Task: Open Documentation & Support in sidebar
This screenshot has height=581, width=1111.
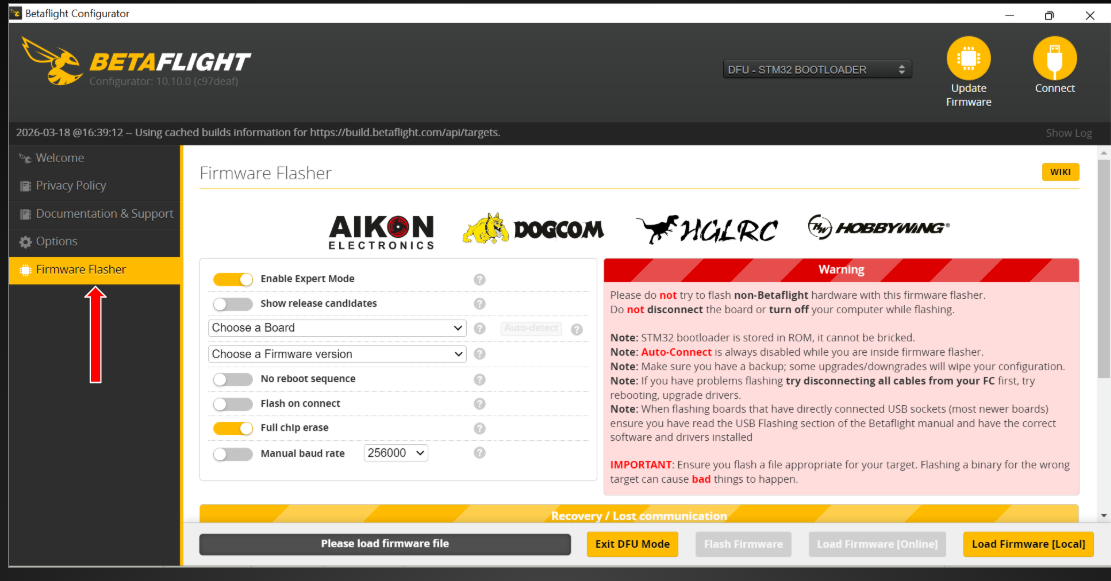Action: point(104,214)
